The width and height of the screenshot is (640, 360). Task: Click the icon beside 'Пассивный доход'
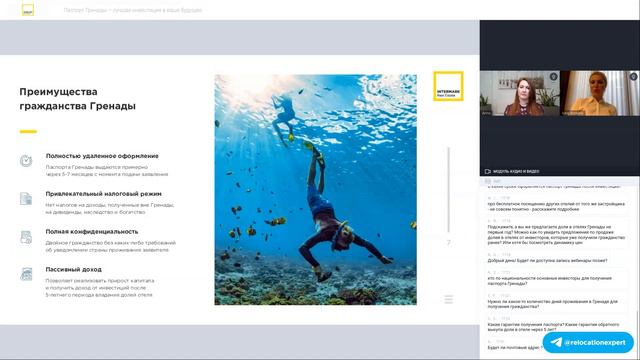coord(26,274)
